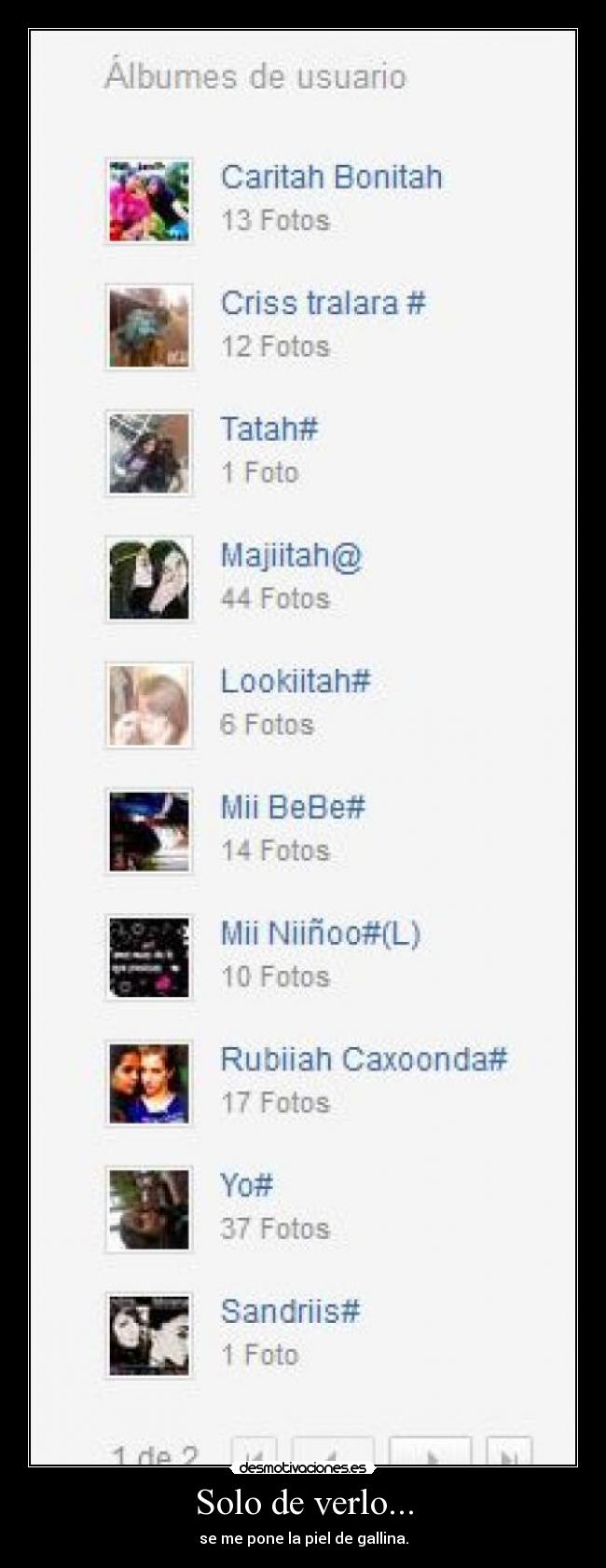The image size is (606, 1568).
Task: Open the Majiitah@ album thumbnail
Action: click(x=149, y=579)
